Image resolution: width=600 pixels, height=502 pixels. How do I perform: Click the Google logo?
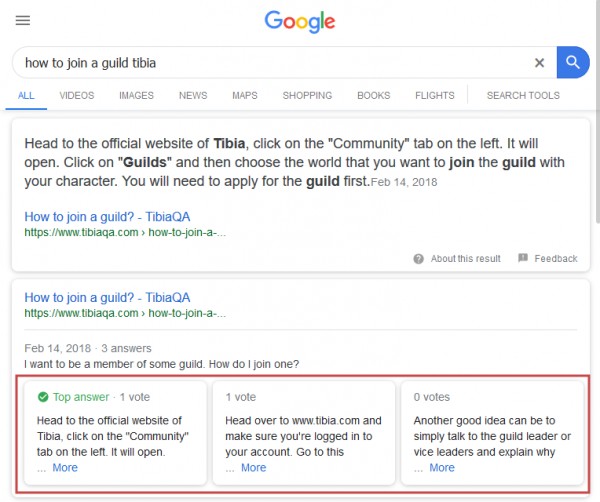300,21
